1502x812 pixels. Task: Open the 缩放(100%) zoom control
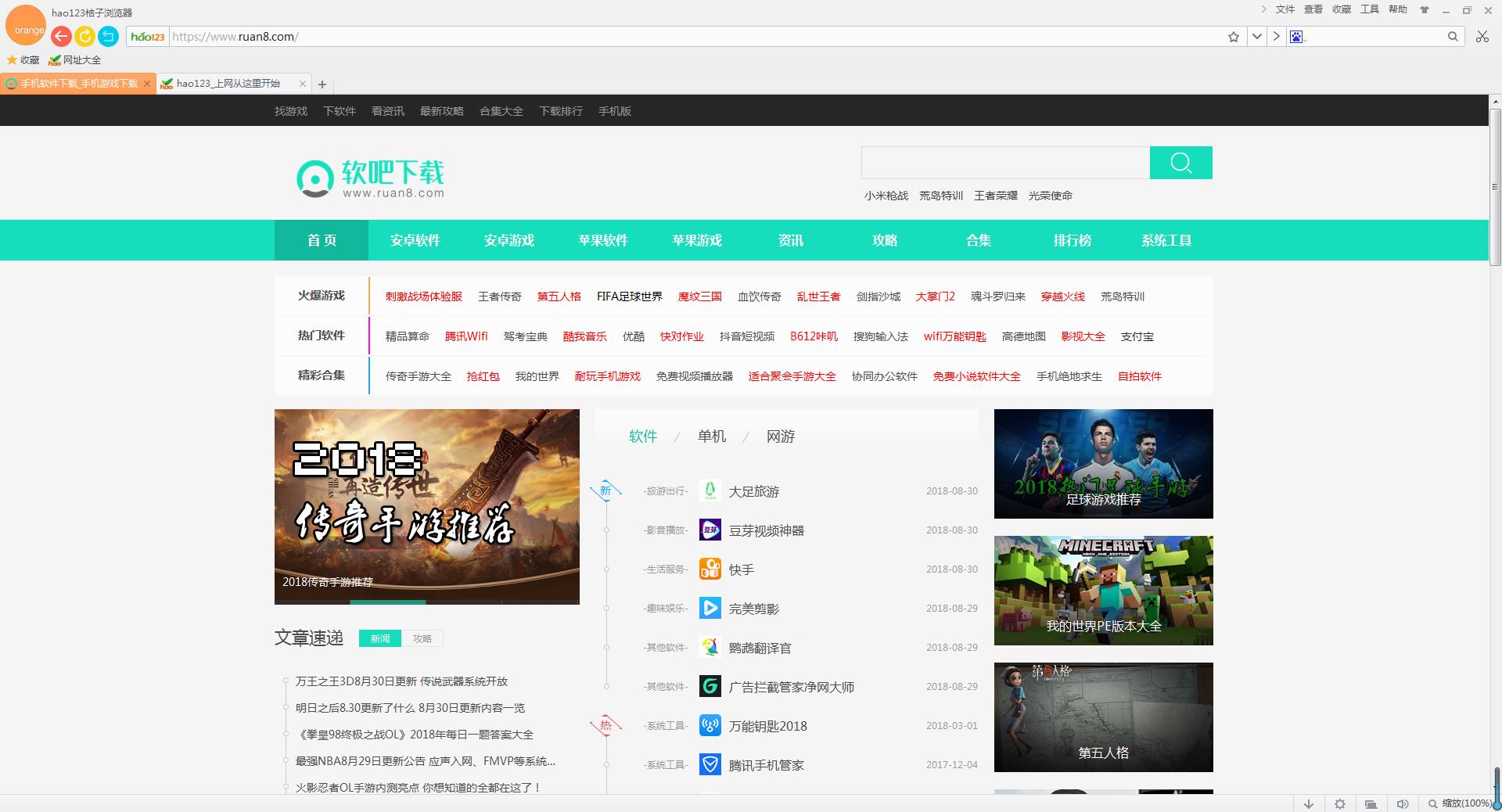pos(1460,803)
